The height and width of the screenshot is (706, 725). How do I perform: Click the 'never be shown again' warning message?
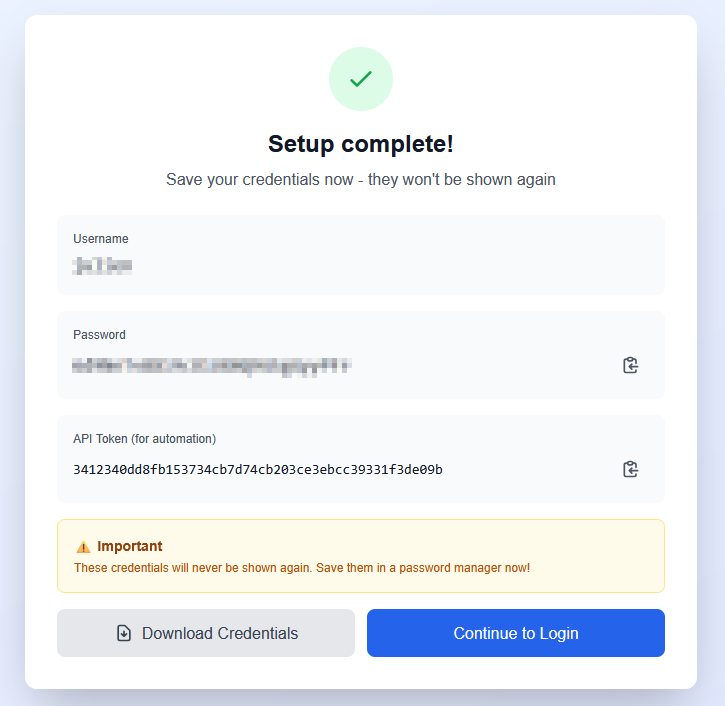301,568
